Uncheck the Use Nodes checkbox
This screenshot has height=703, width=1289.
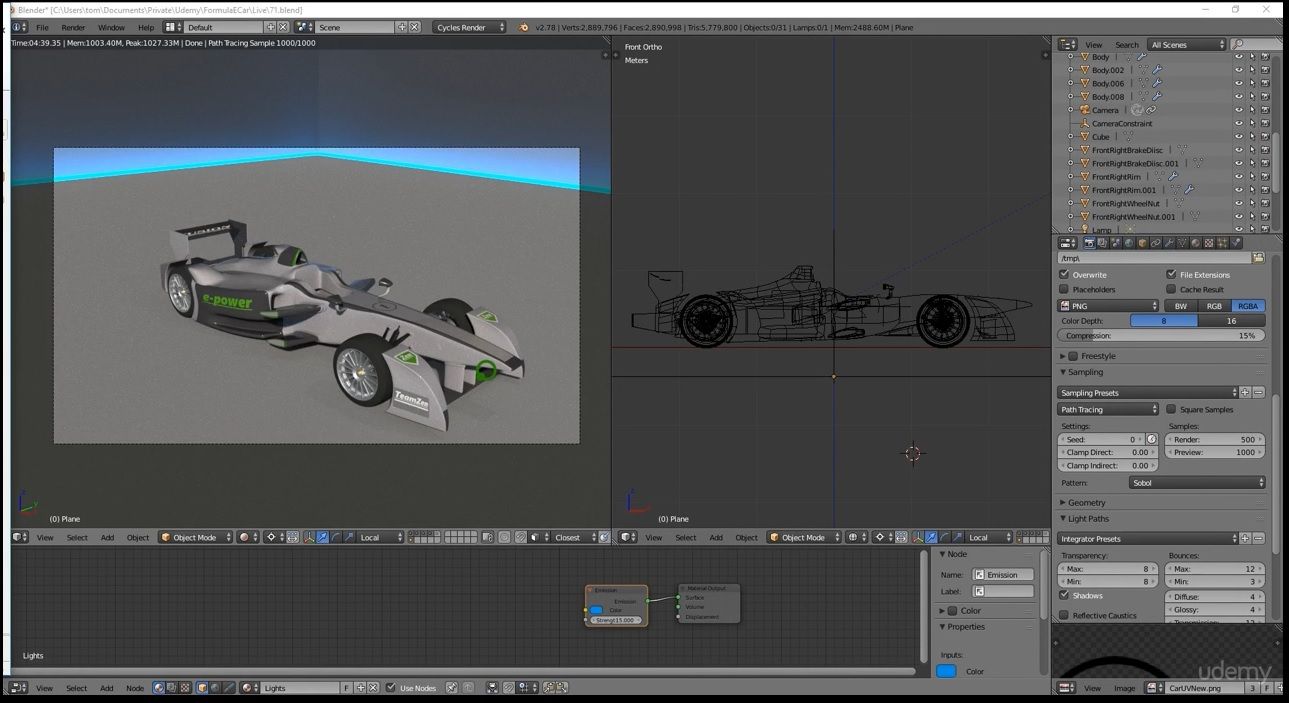[x=392, y=688]
